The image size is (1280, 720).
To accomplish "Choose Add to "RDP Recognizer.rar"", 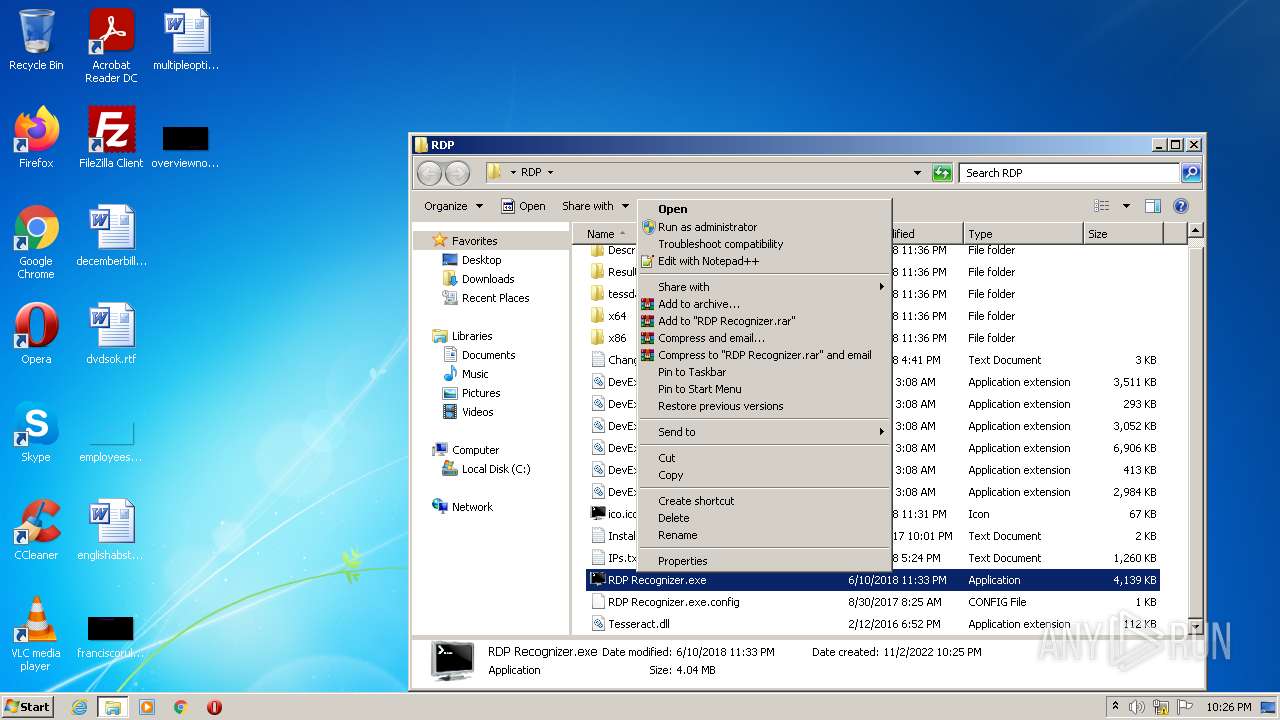I will 764,321.
